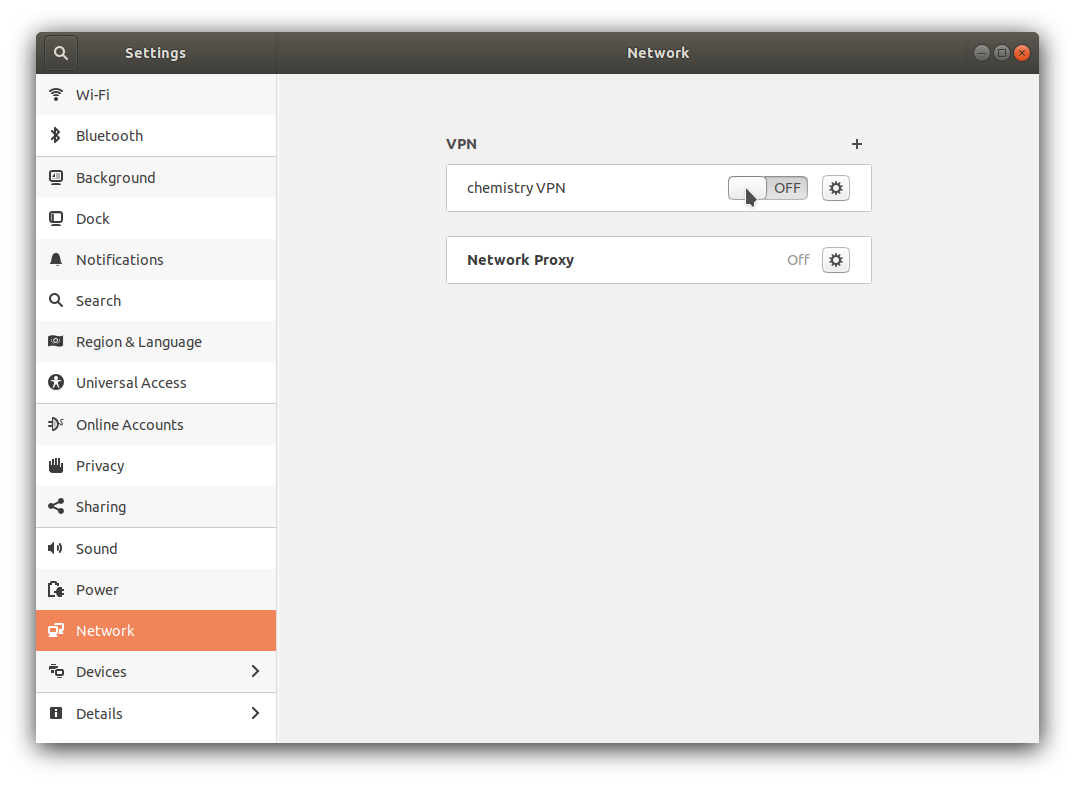Maximize the Settings window
Viewport: 1077px width, 785px height.
click(1001, 53)
